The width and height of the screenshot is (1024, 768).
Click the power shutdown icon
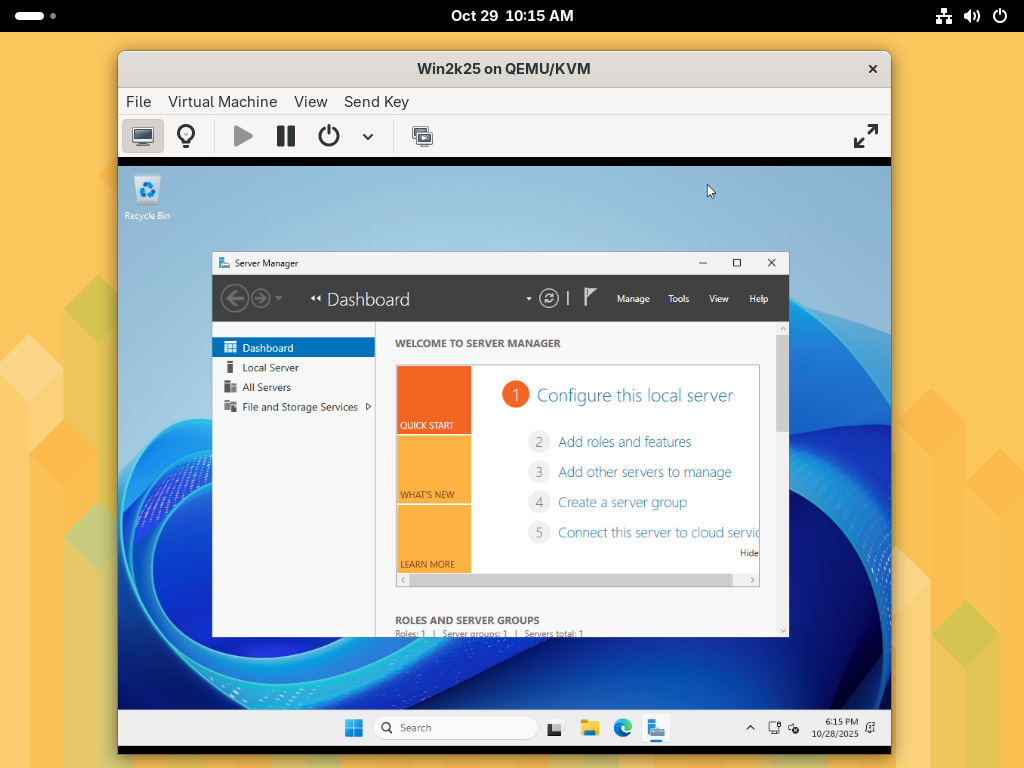tap(329, 136)
